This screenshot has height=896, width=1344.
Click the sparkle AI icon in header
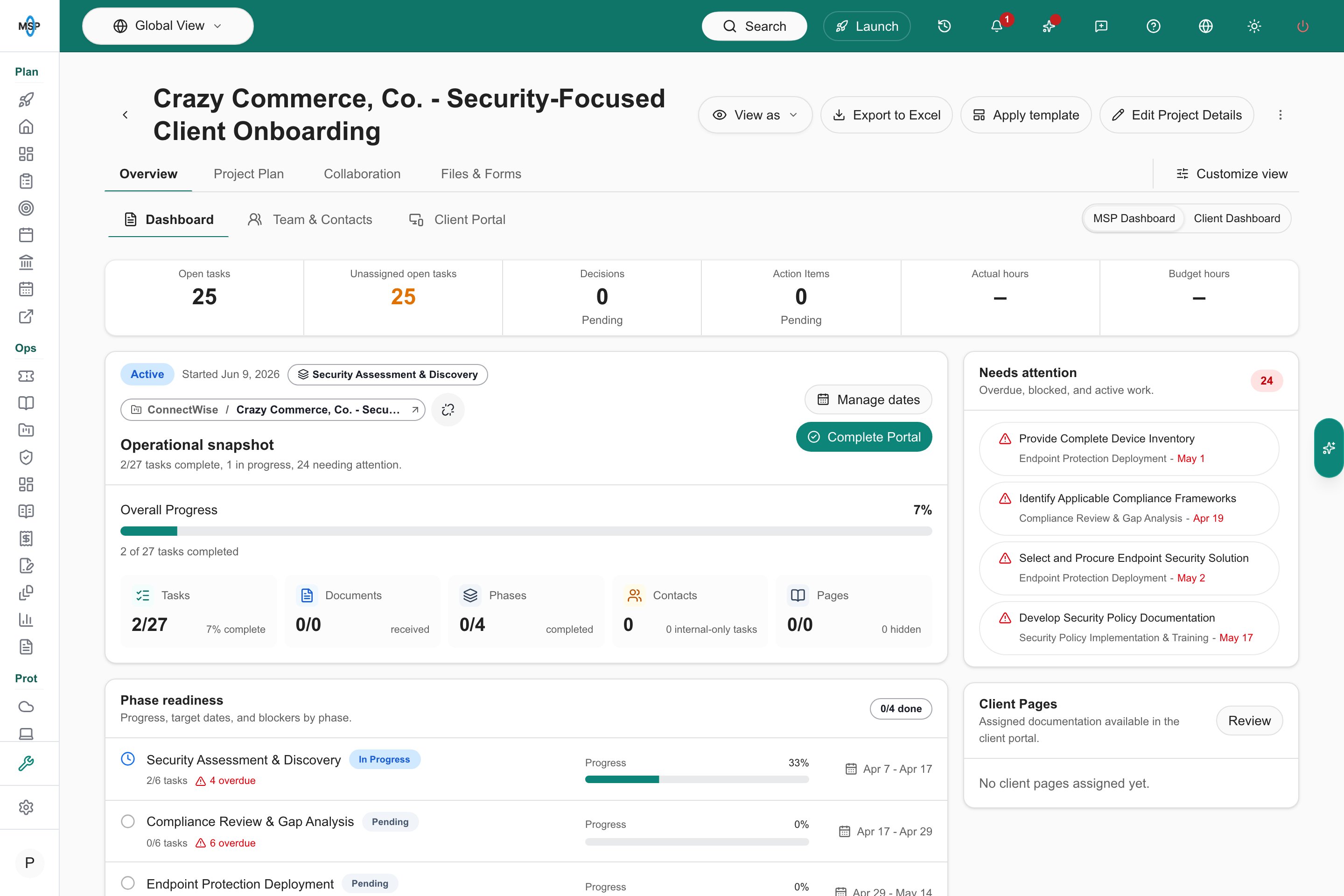coord(1049,26)
